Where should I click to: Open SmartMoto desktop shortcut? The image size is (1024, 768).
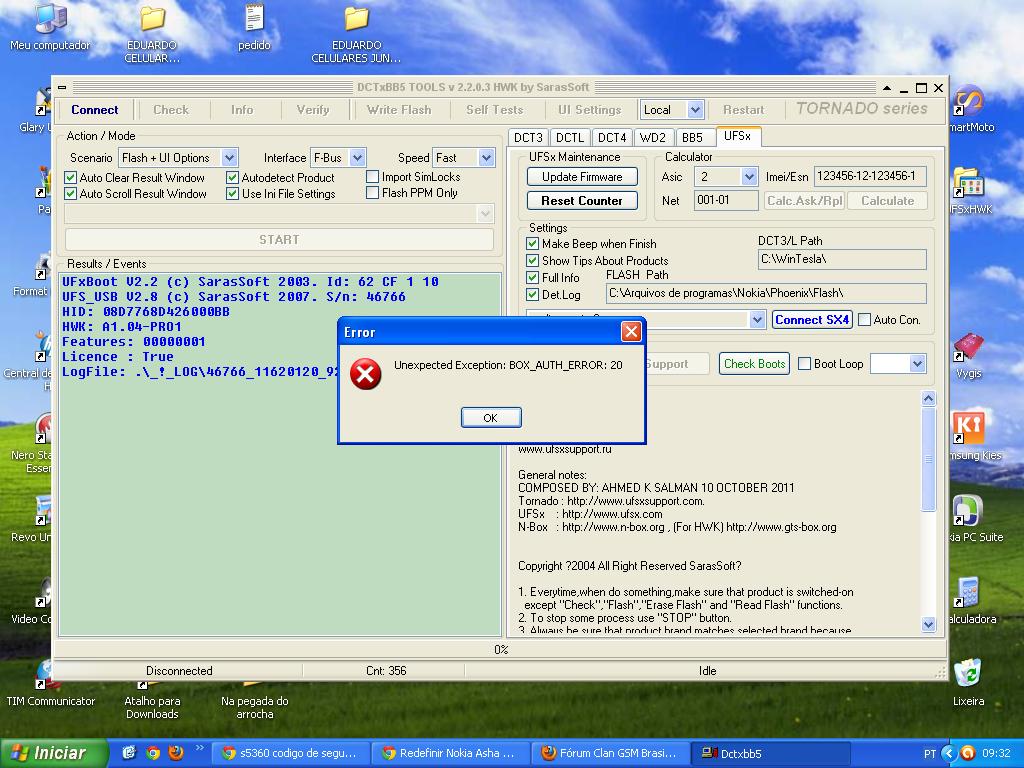tap(970, 108)
